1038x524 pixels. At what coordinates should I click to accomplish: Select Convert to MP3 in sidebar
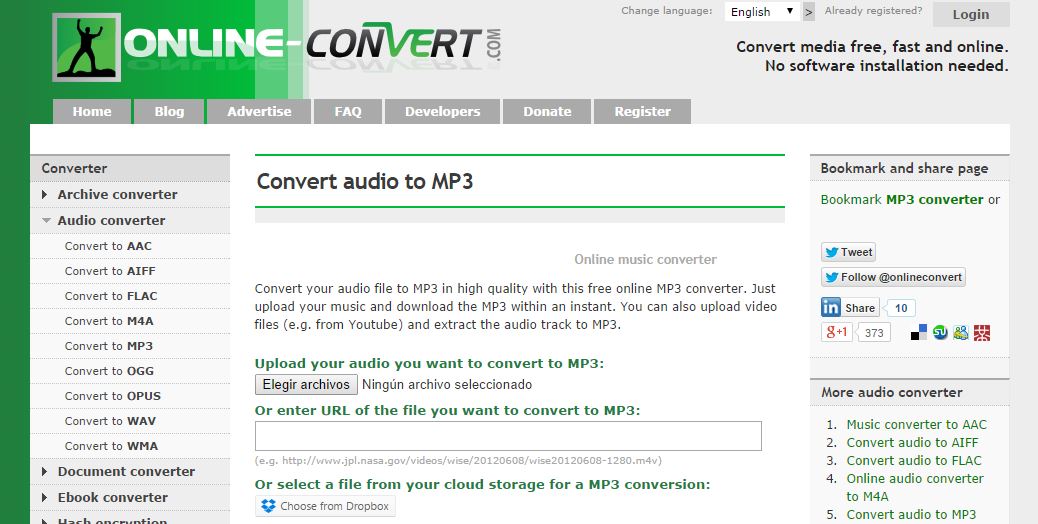click(109, 346)
